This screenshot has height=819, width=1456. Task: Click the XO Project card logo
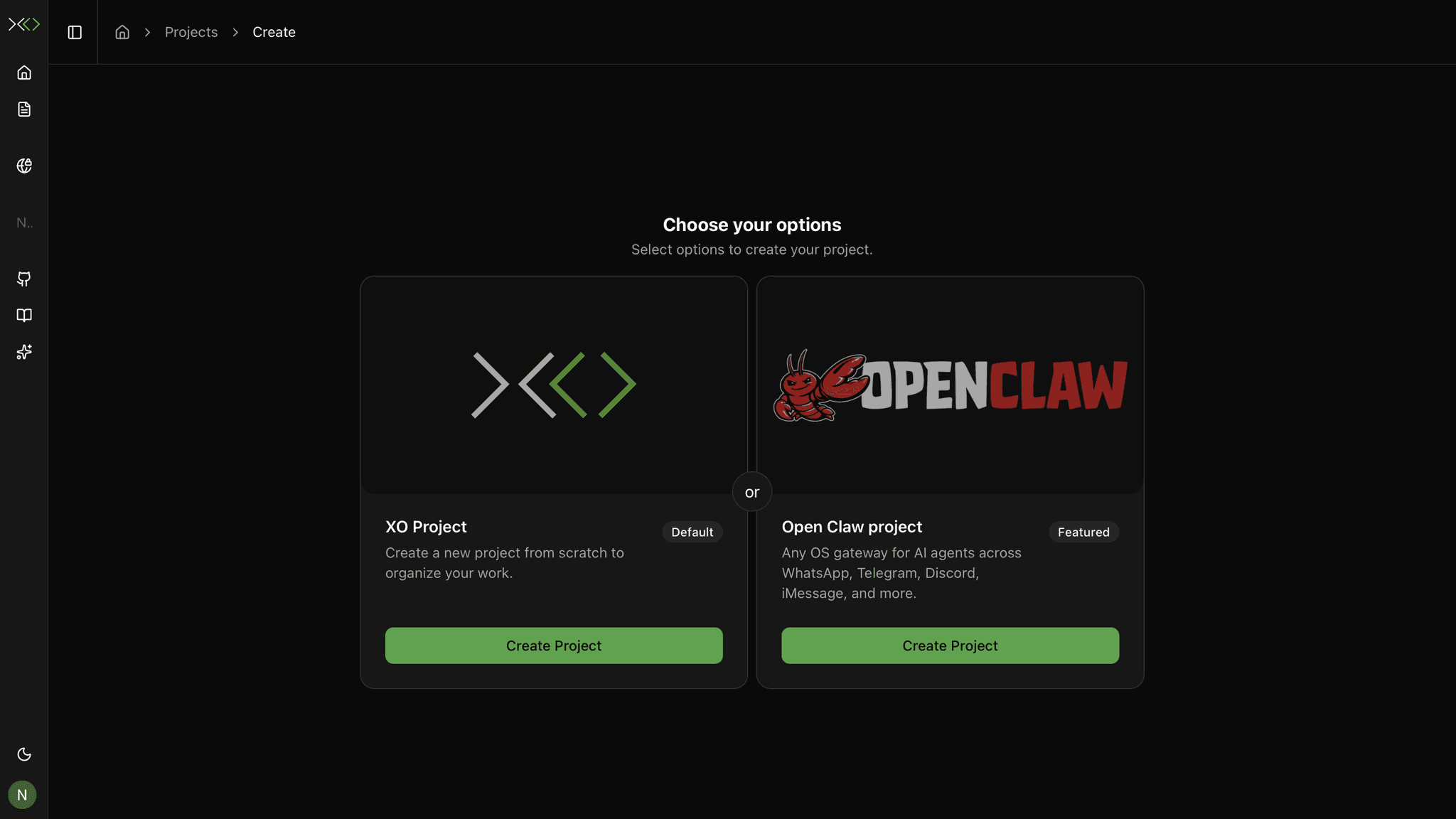[x=554, y=384]
